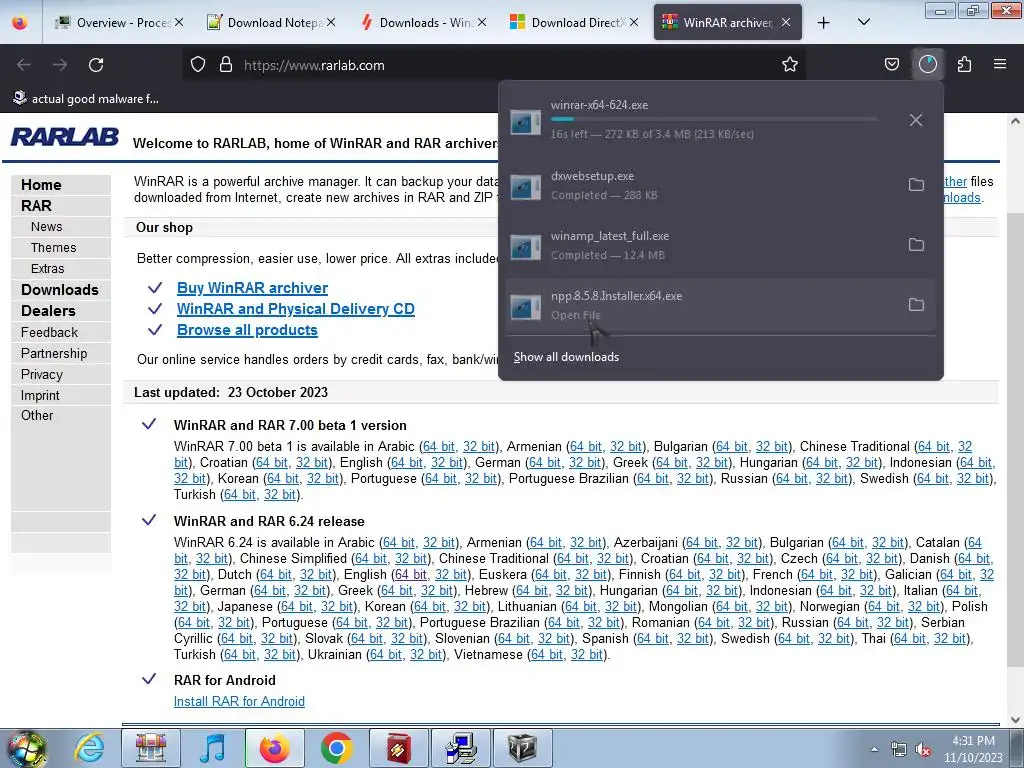Open Downloads in the sidebar

point(59,289)
